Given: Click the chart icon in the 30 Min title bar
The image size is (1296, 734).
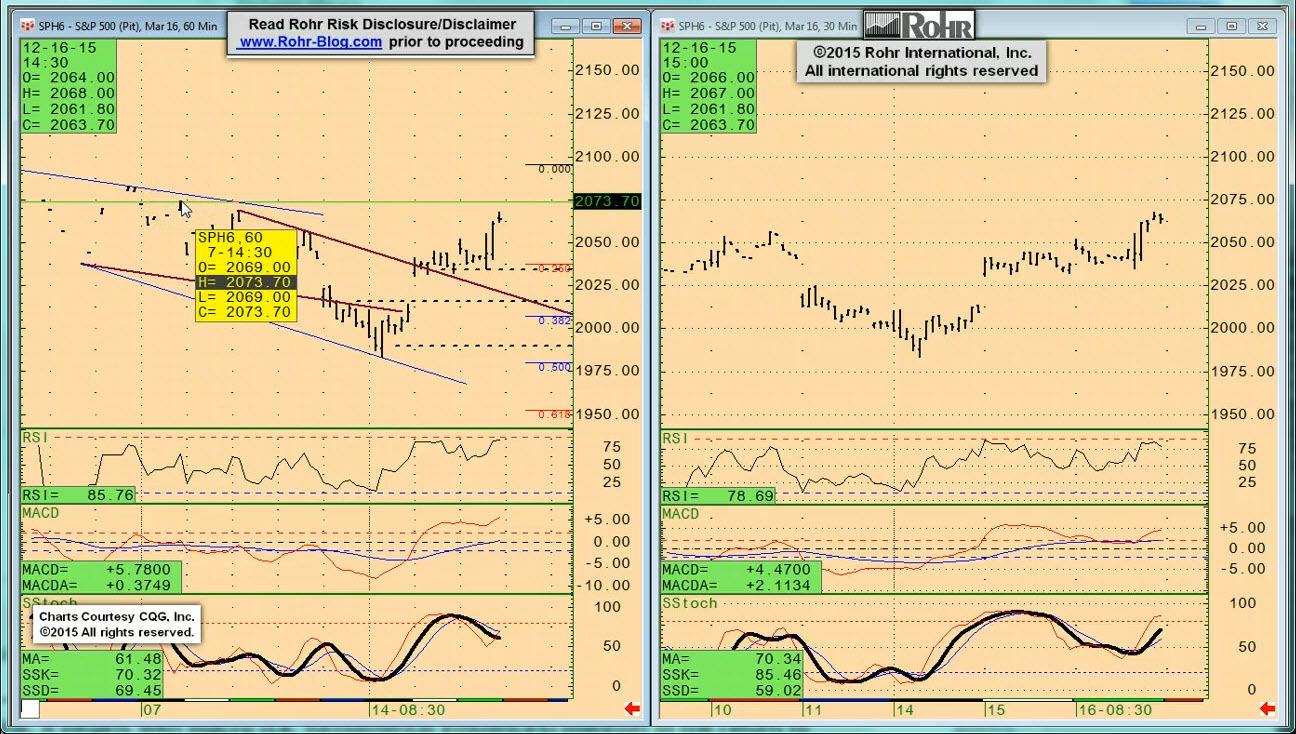Looking at the screenshot, I should tap(667, 26).
